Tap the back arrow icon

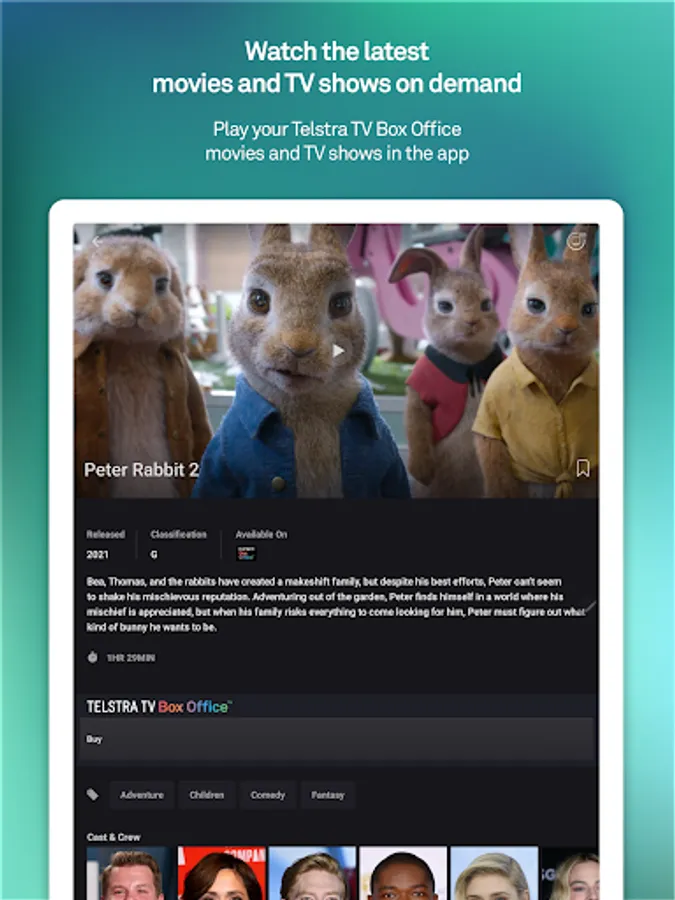[96, 242]
